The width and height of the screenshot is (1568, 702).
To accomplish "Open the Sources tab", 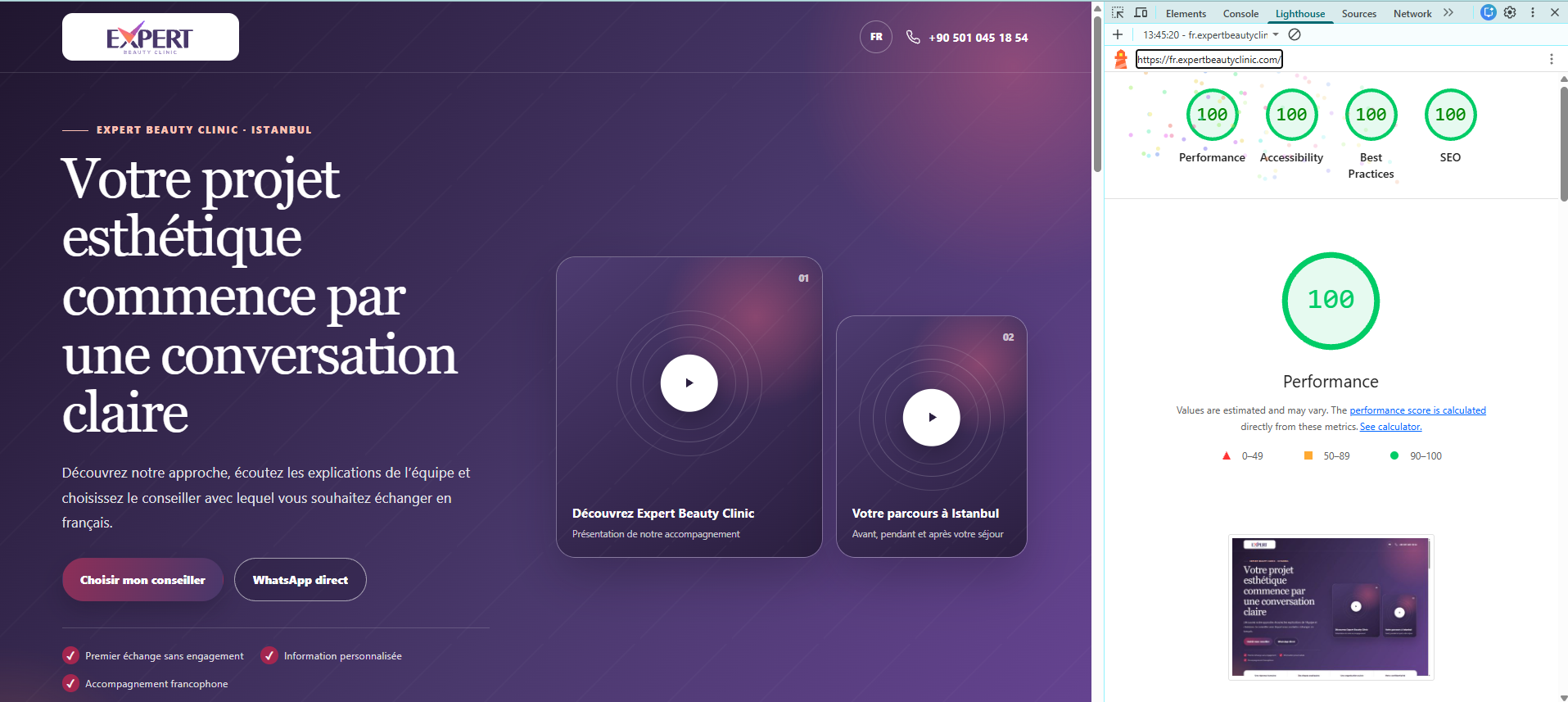I will pos(1359,14).
